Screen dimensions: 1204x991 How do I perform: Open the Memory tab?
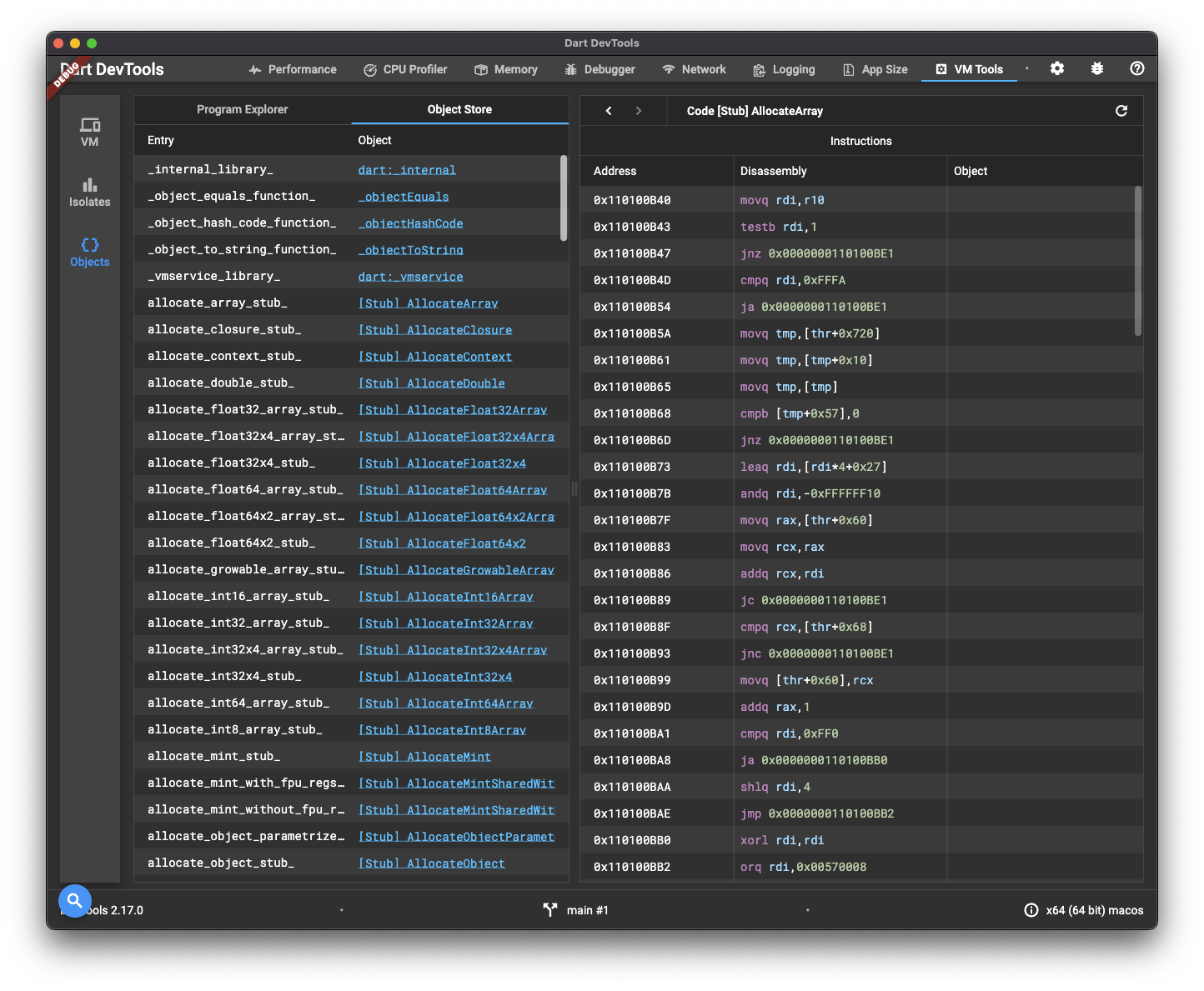point(506,69)
